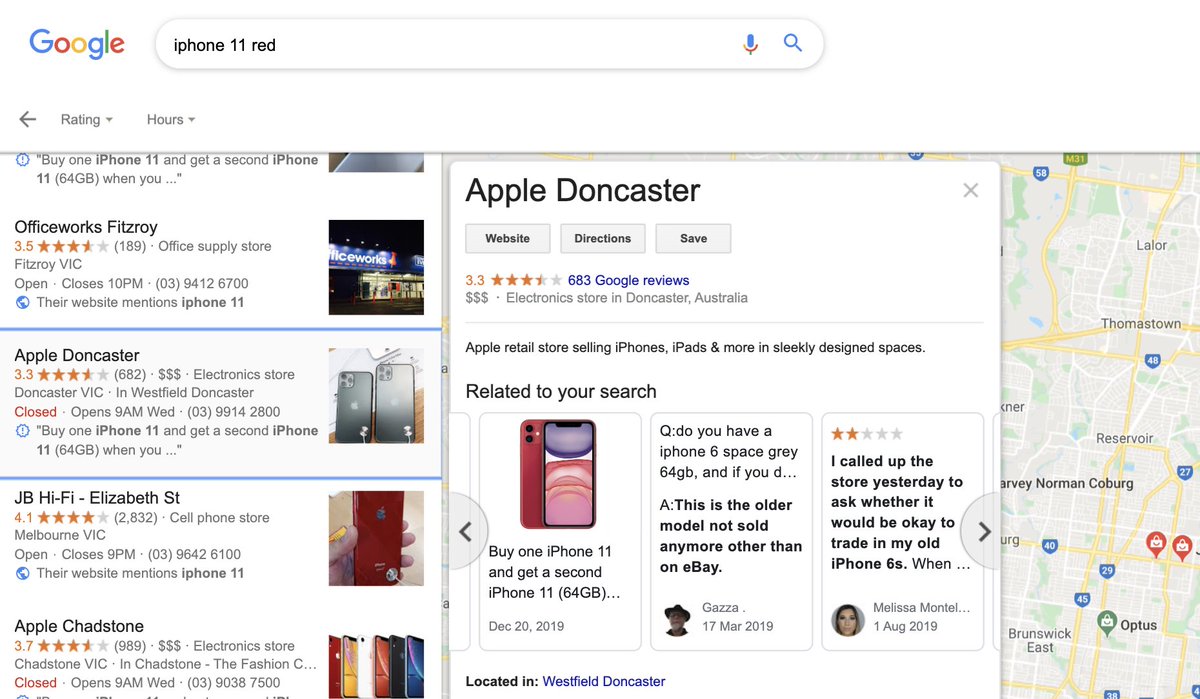
Task: Click JB Hi-Fi phone (03) 9642 6100
Action: click(x=194, y=554)
